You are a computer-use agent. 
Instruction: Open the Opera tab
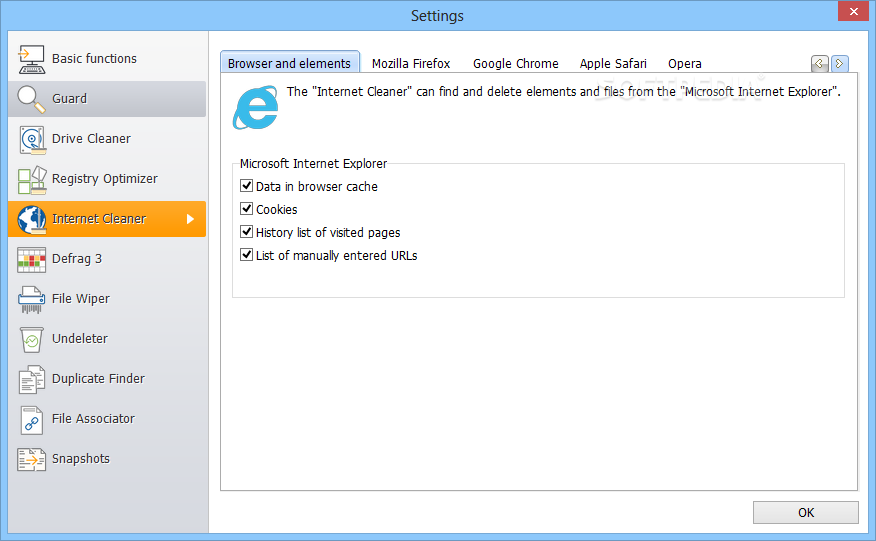coord(684,64)
